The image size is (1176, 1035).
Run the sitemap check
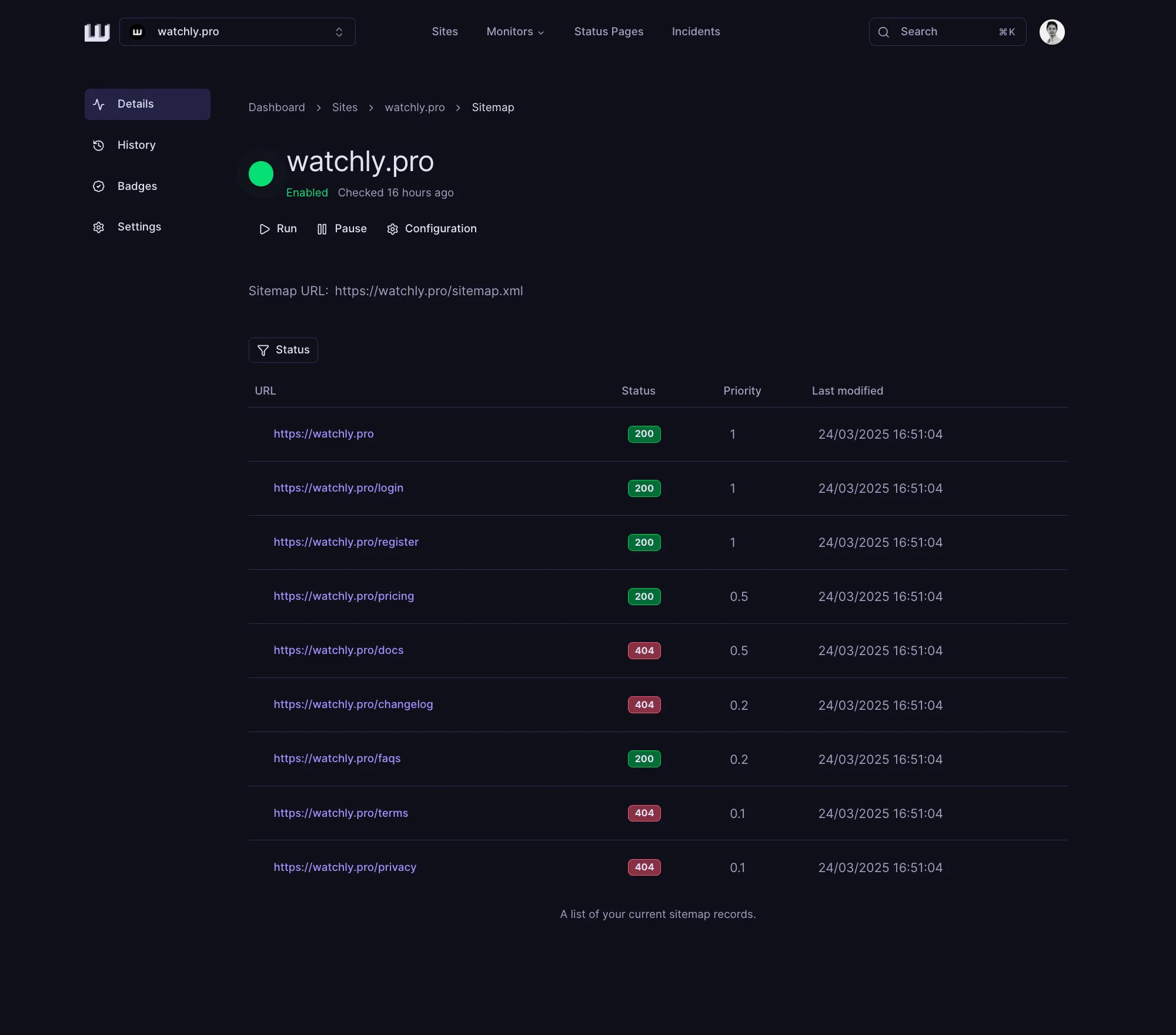(x=278, y=229)
